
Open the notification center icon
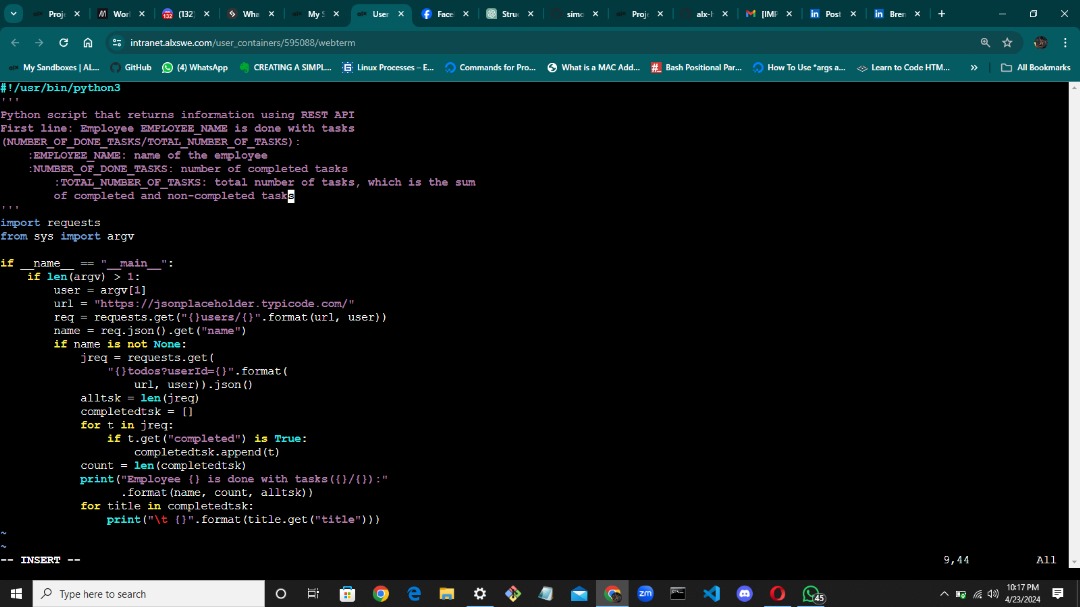click(x=1058, y=593)
